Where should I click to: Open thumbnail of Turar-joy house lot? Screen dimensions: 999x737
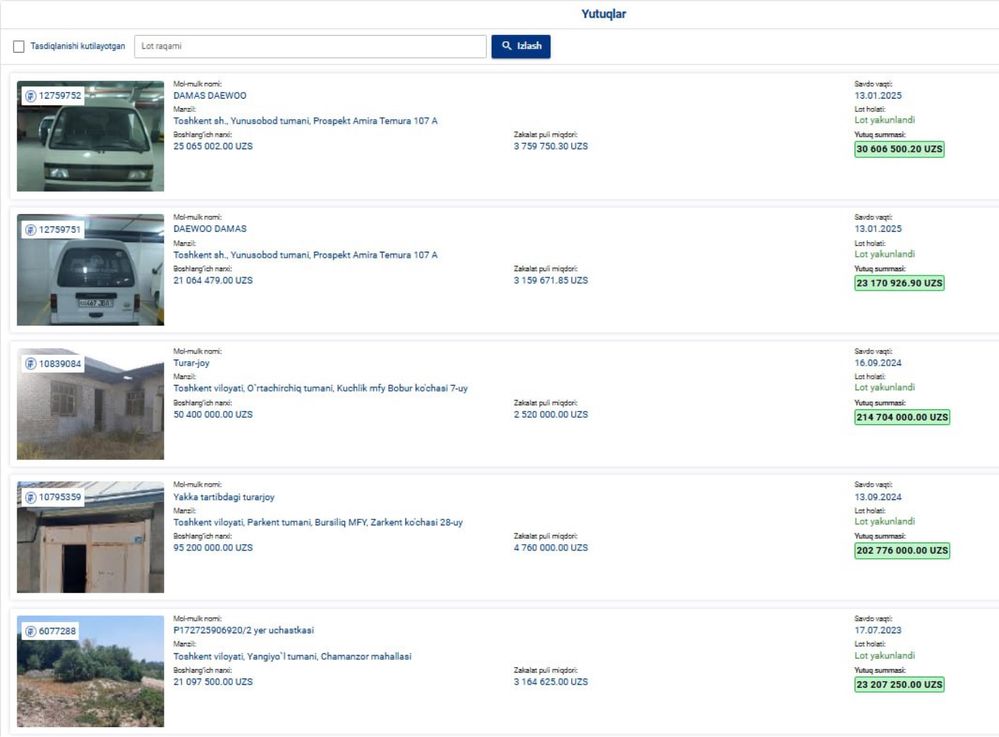[90, 404]
